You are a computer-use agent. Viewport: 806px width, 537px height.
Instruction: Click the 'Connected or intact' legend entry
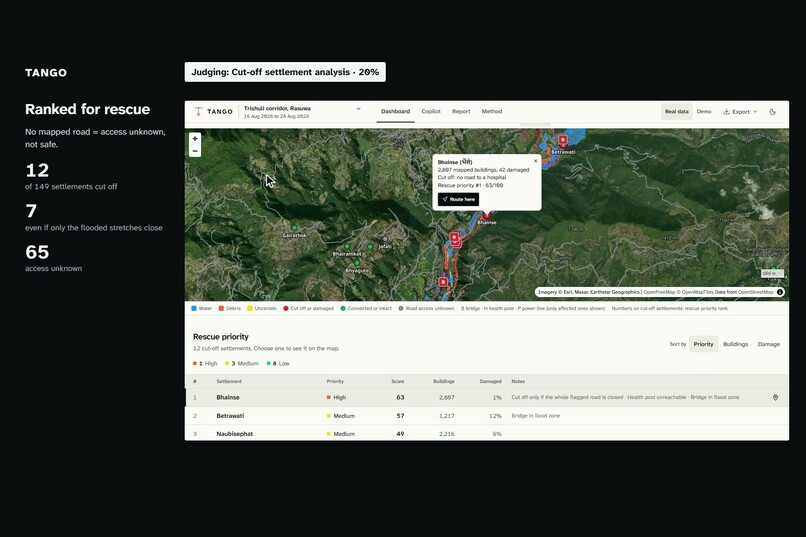point(366,308)
